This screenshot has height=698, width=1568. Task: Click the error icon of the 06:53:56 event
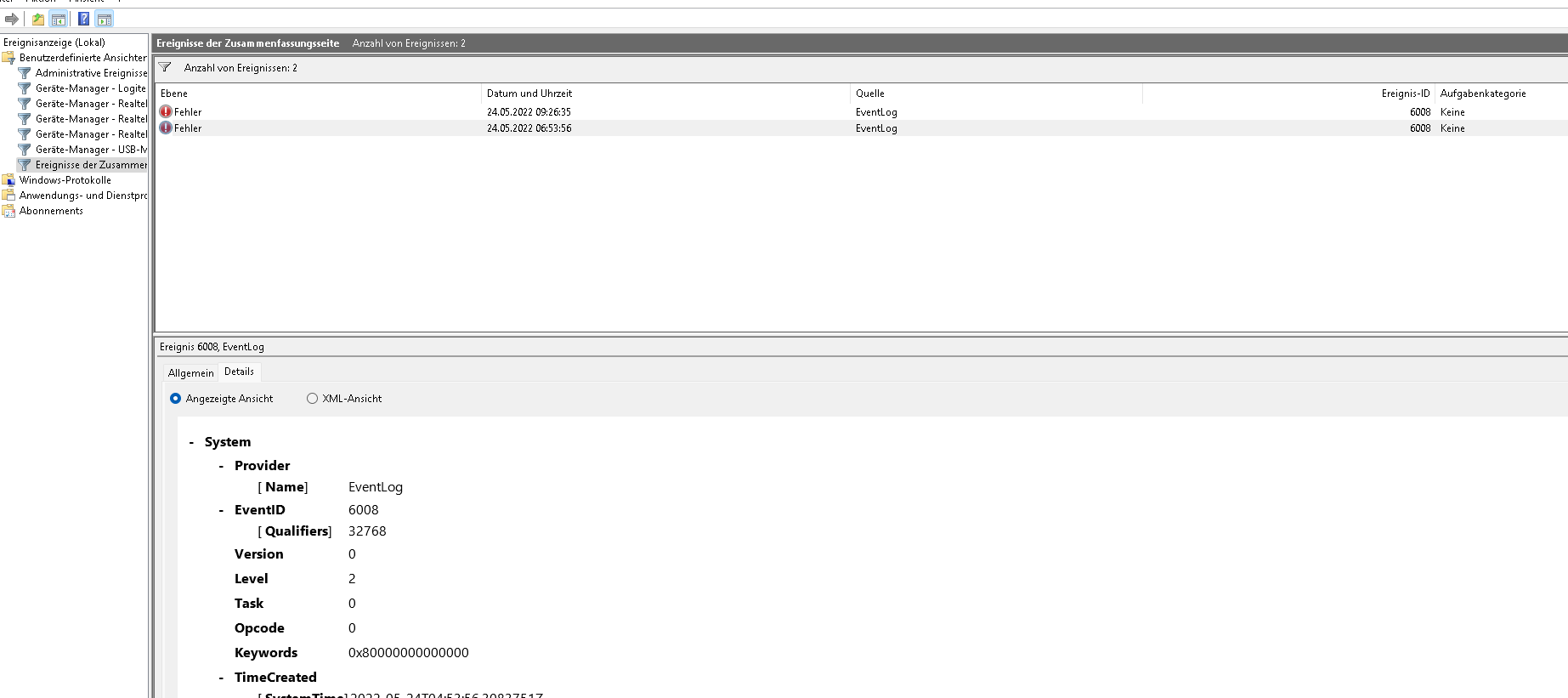166,128
